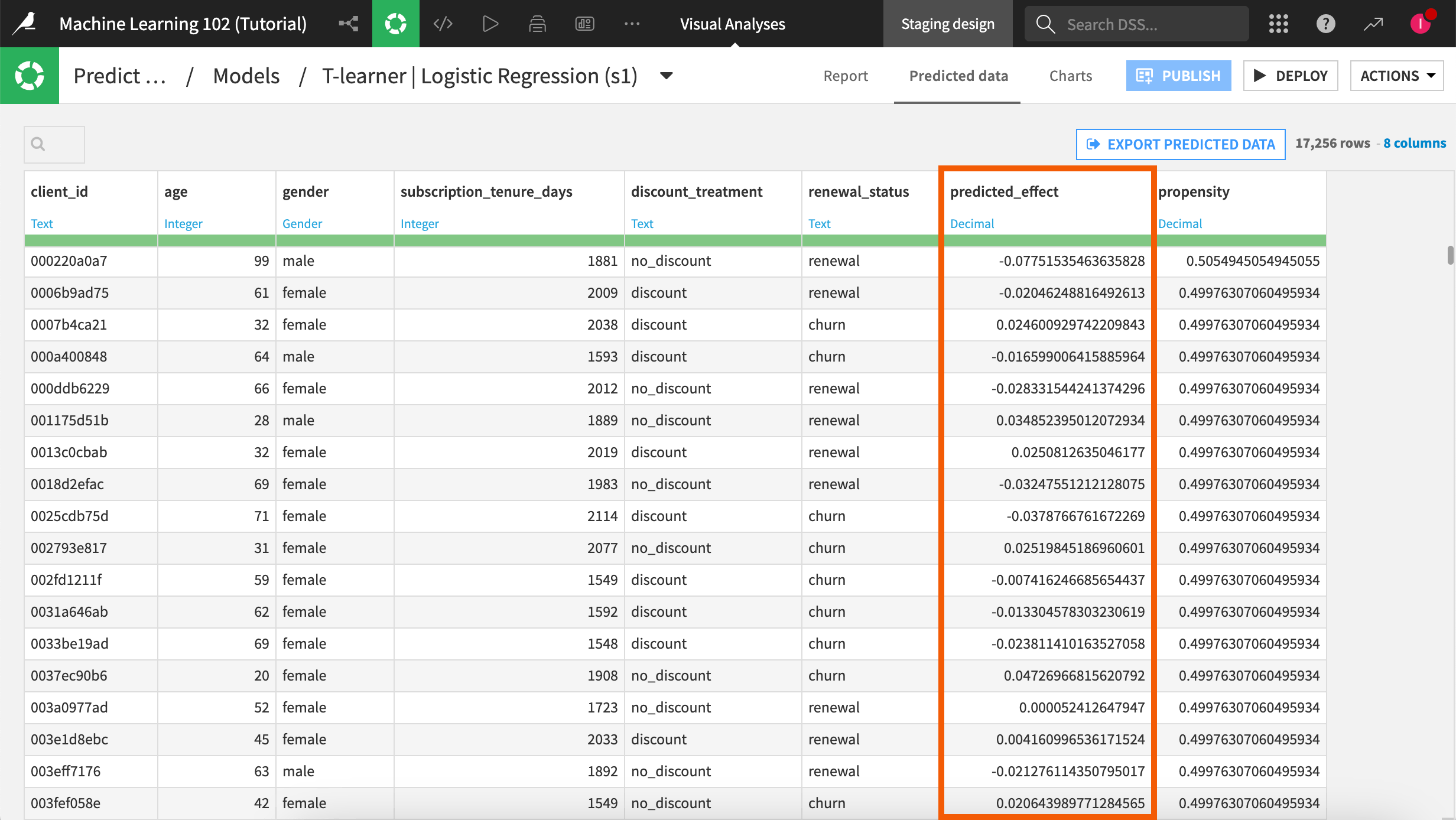1456x820 pixels.
Task: Click the vertical scrollbar handle
Action: click(1450, 255)
